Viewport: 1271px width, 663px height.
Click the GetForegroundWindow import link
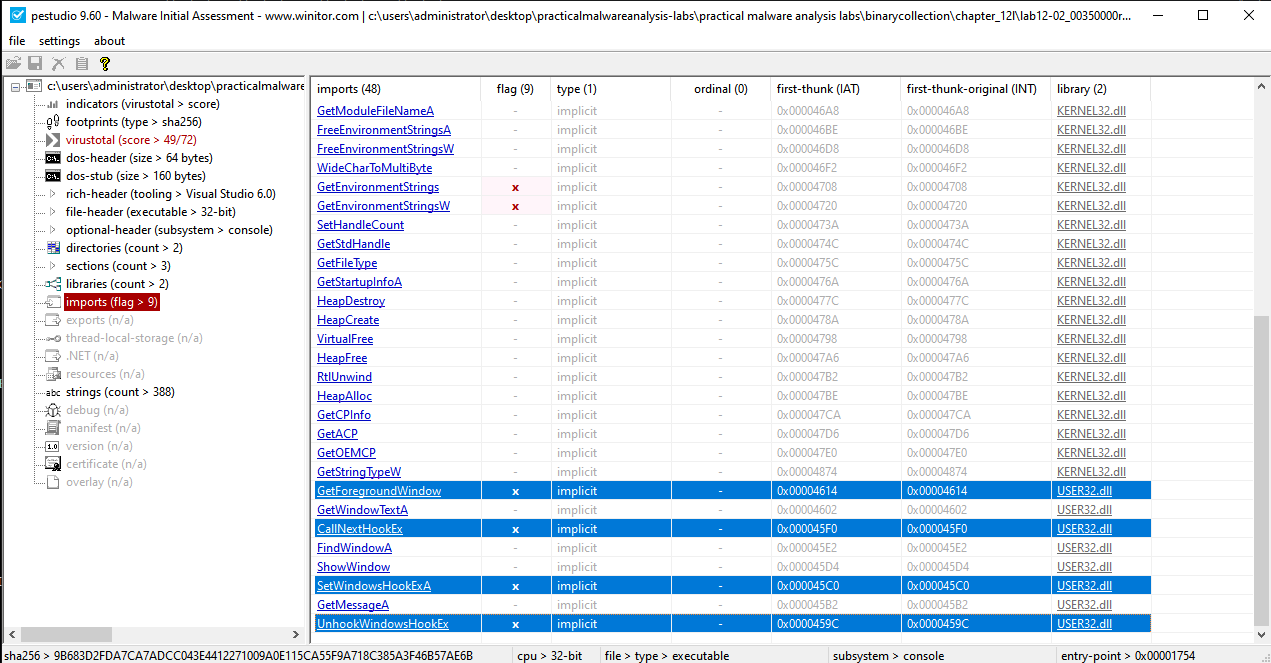tap(378, 491)
